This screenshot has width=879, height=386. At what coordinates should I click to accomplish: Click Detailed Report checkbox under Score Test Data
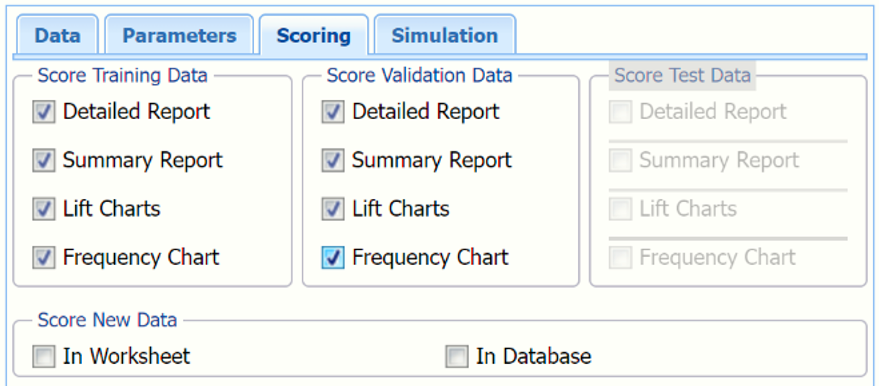pos(621,112)
